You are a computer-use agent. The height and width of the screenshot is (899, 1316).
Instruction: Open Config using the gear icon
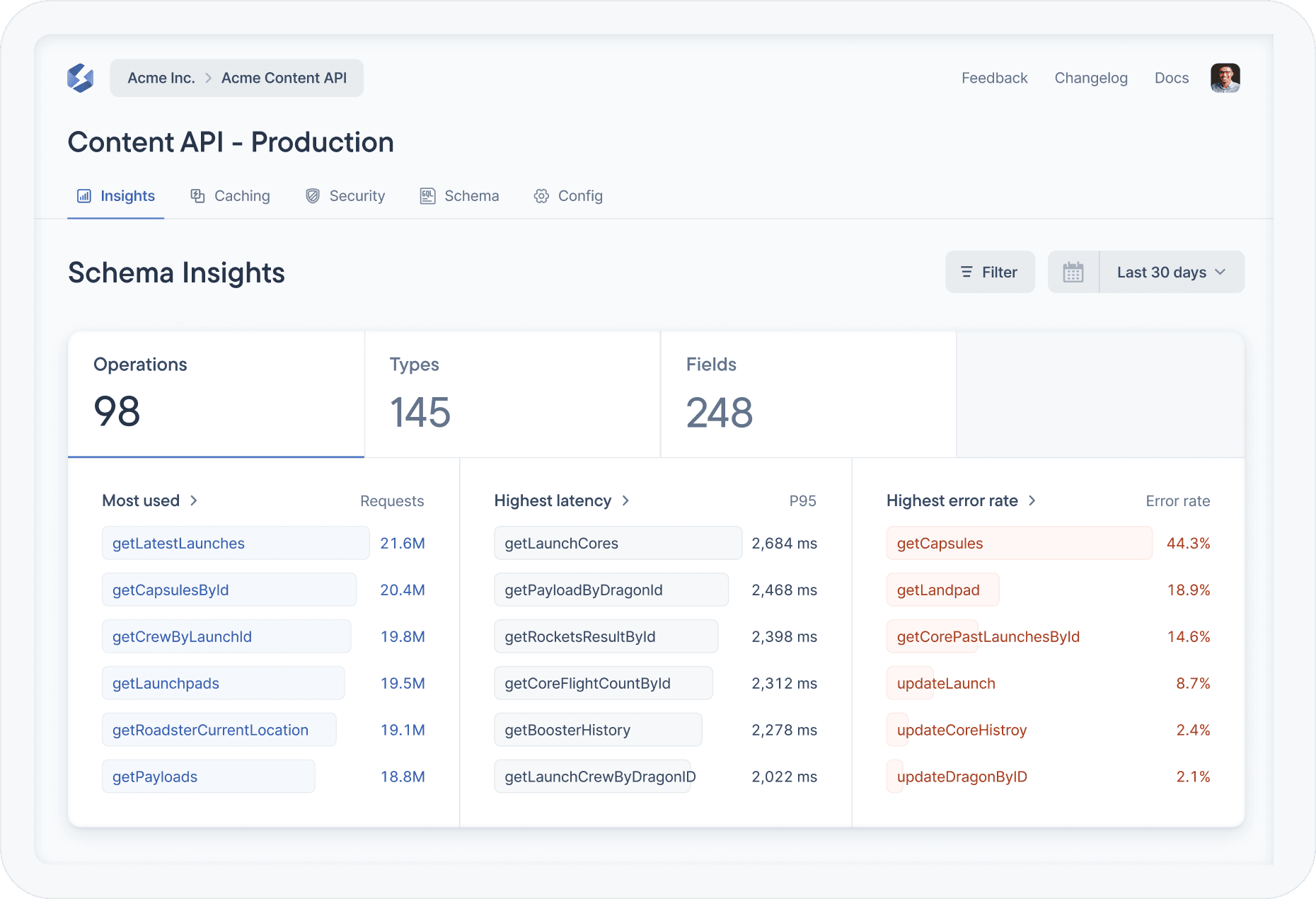(541, 196)
